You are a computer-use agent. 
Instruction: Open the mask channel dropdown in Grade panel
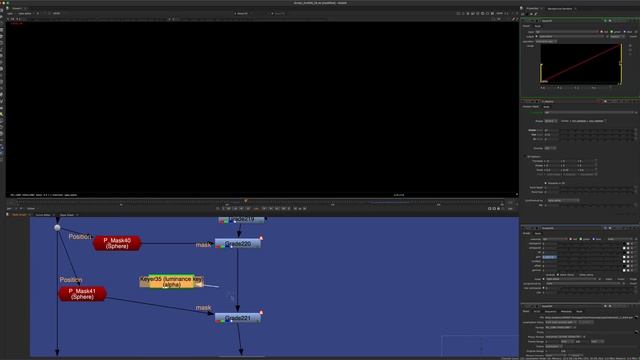point(571,279)
